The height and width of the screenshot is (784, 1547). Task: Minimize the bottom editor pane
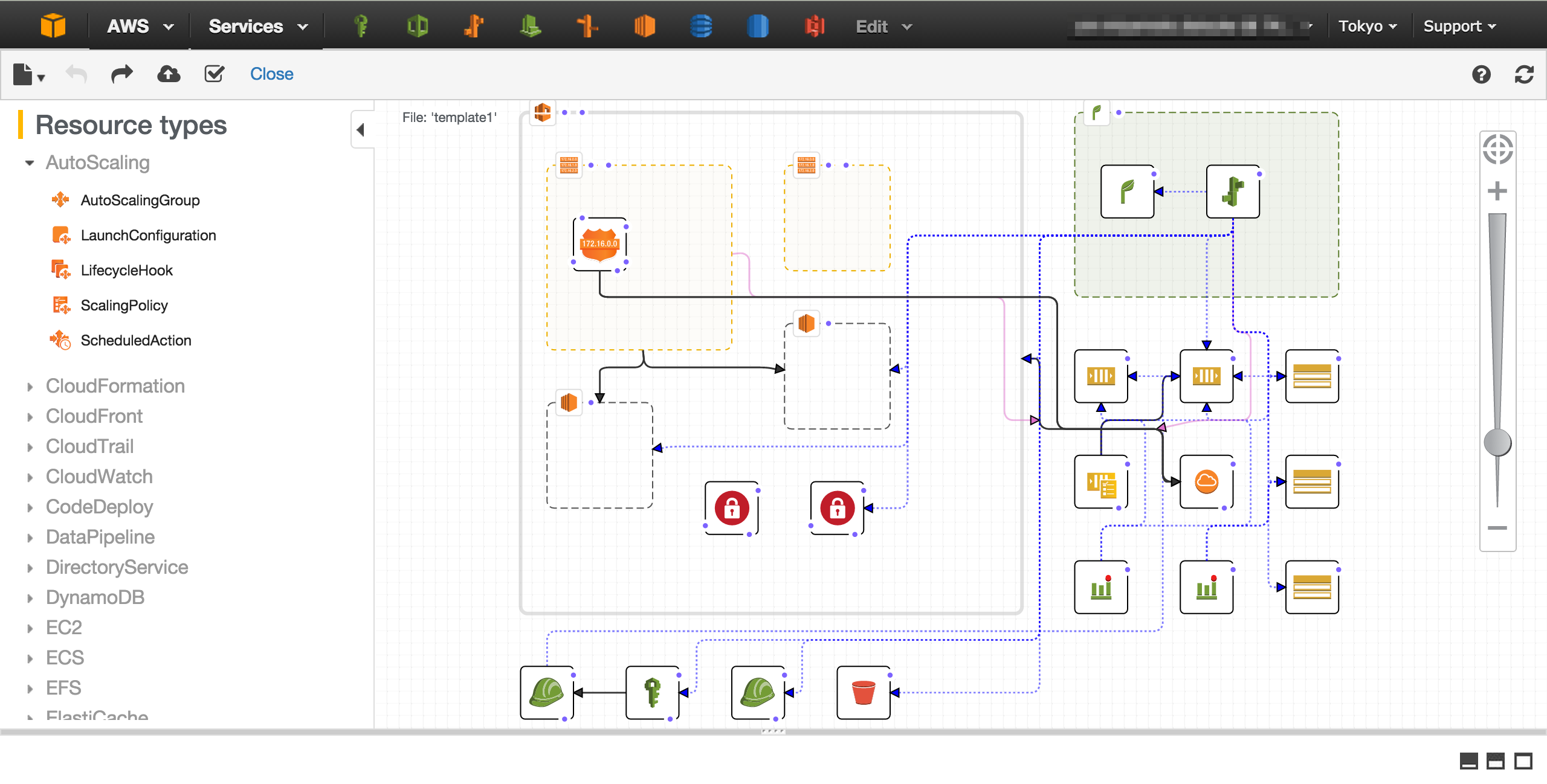[1468, 761]
